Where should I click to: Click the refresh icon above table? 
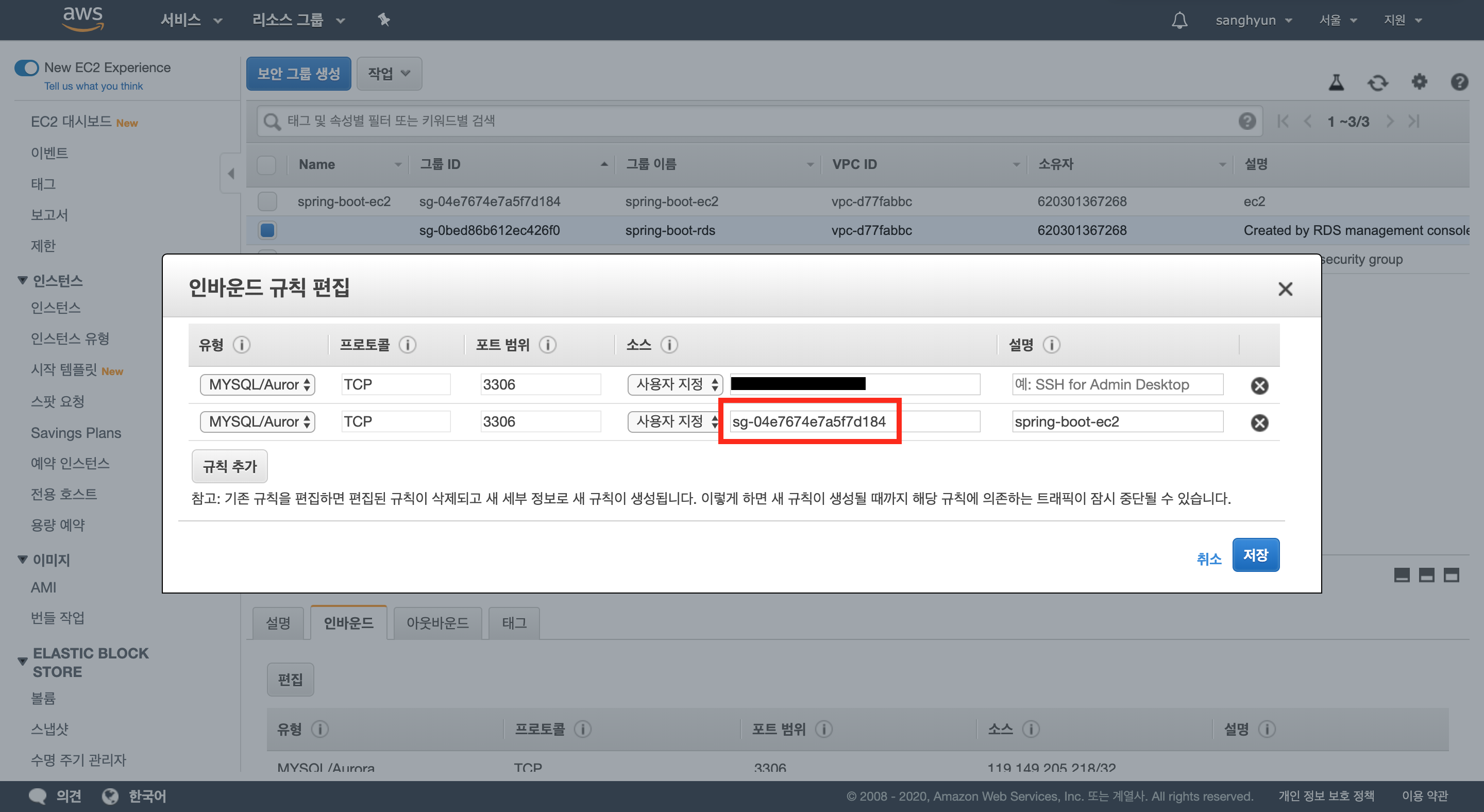point(1377,83)
